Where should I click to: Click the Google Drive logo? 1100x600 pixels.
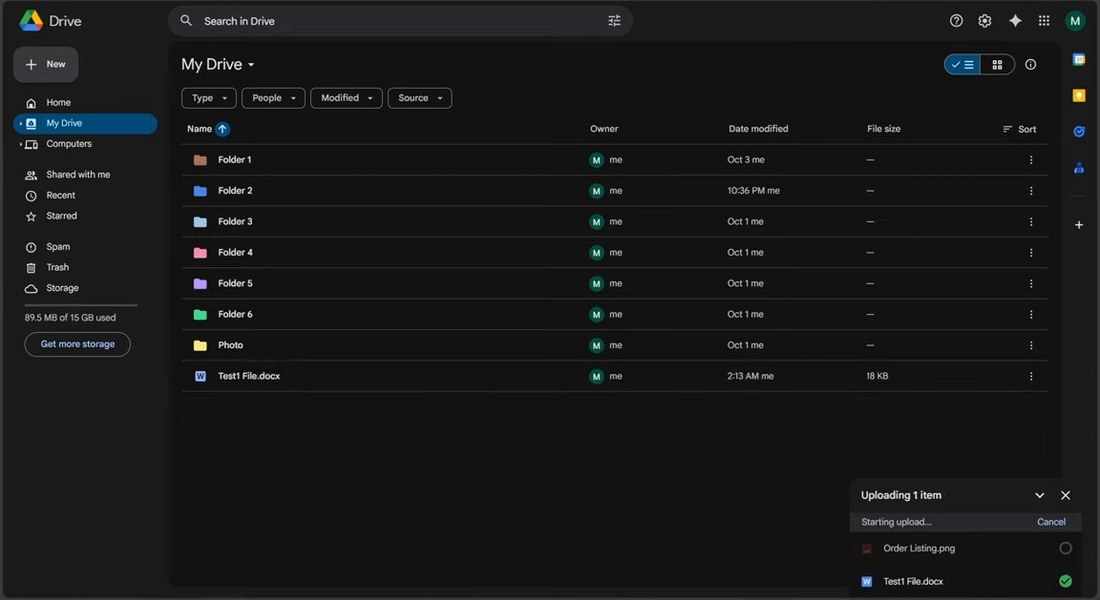click(31, 21)
